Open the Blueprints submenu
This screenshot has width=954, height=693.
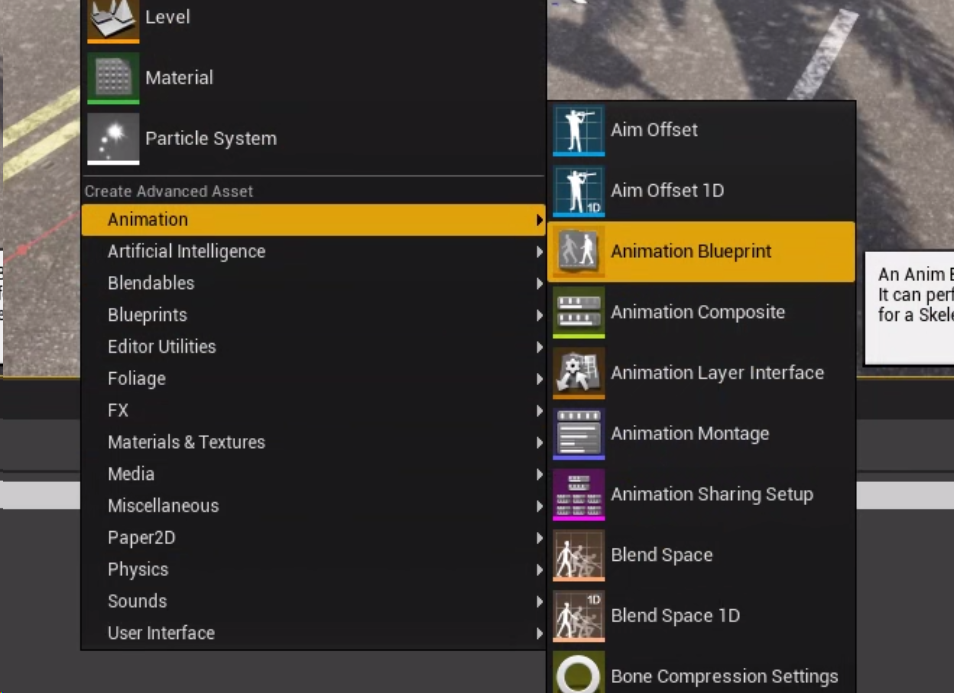click(x=147, y=315)
